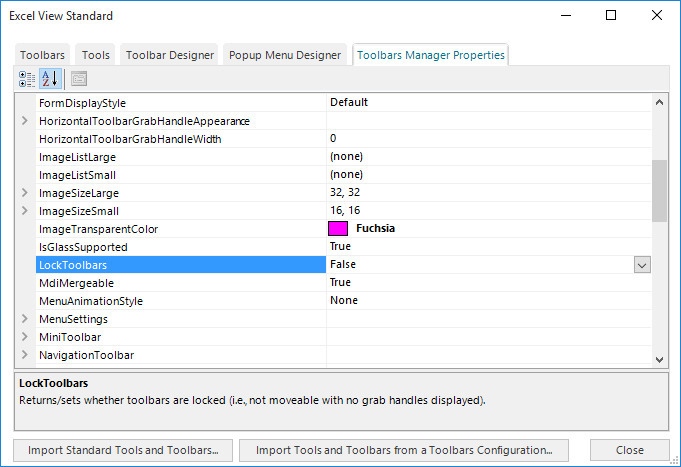Image resolution: width=681 pixels, height=467 pixels.
Task: Click the Fuchsia color name text
Action: pos(375,229)
